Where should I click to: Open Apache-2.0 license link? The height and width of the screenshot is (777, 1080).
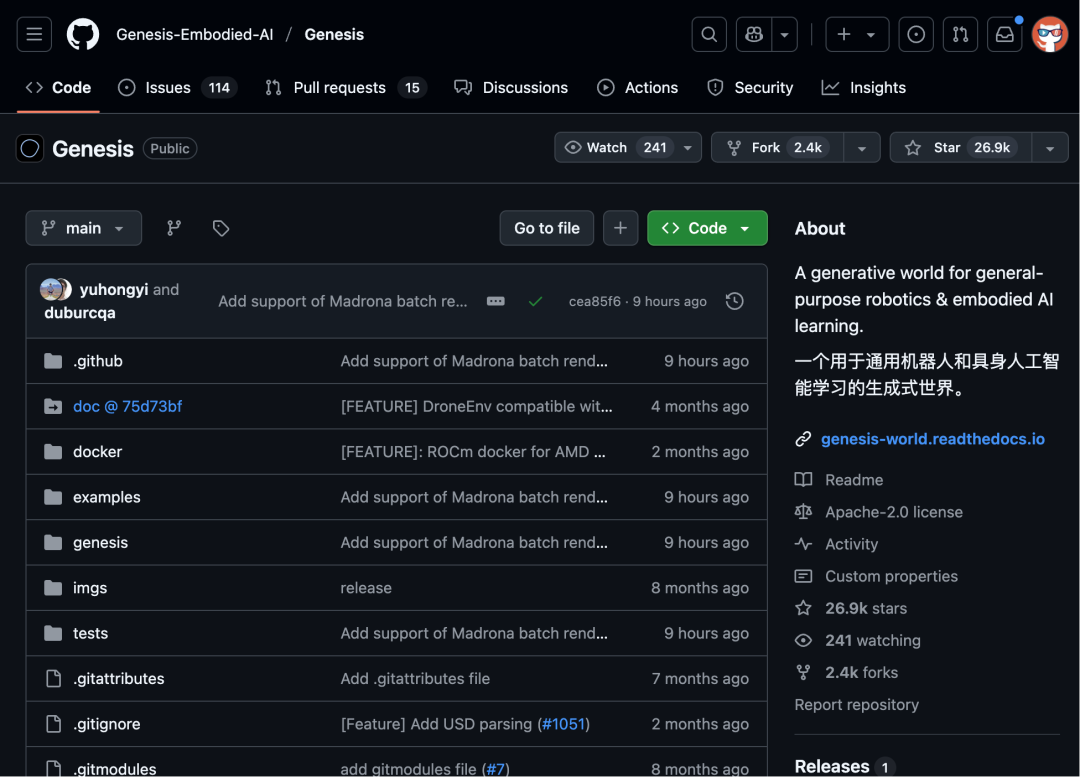tap(894, 512)
